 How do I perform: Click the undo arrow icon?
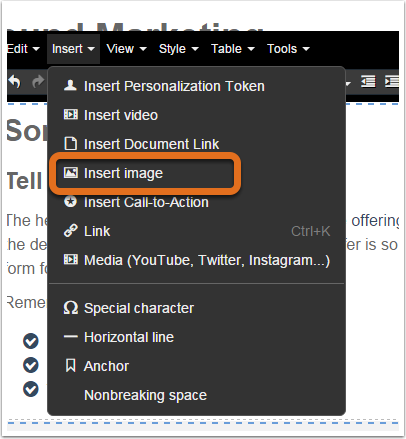[15, 82]
